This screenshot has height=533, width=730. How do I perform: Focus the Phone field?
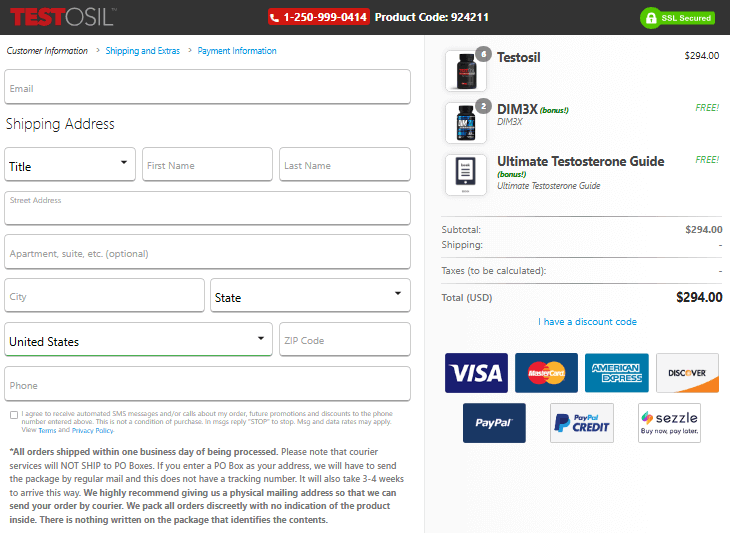click(208, 384)
